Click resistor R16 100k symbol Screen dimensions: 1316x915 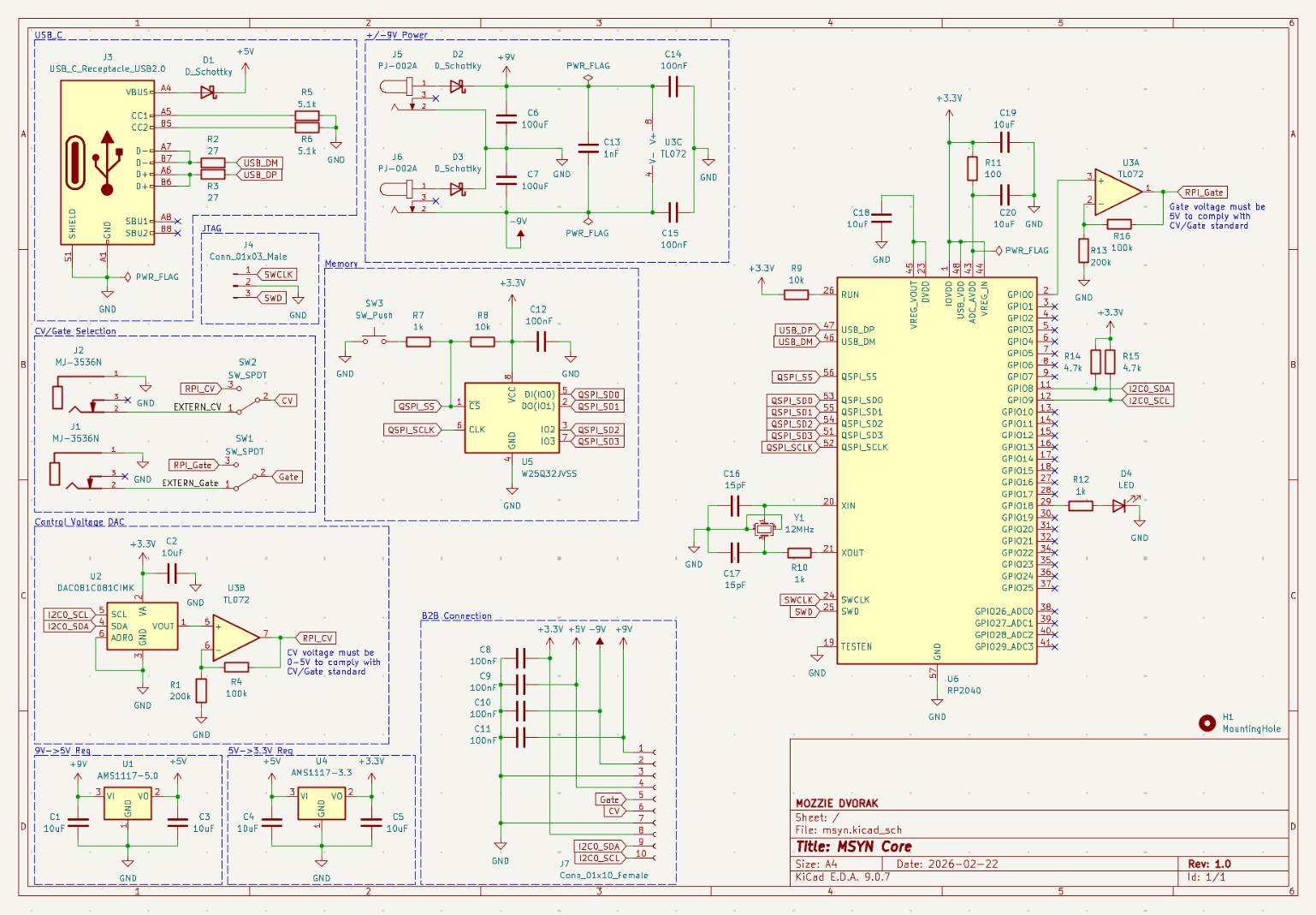[x=1119, y=224]
